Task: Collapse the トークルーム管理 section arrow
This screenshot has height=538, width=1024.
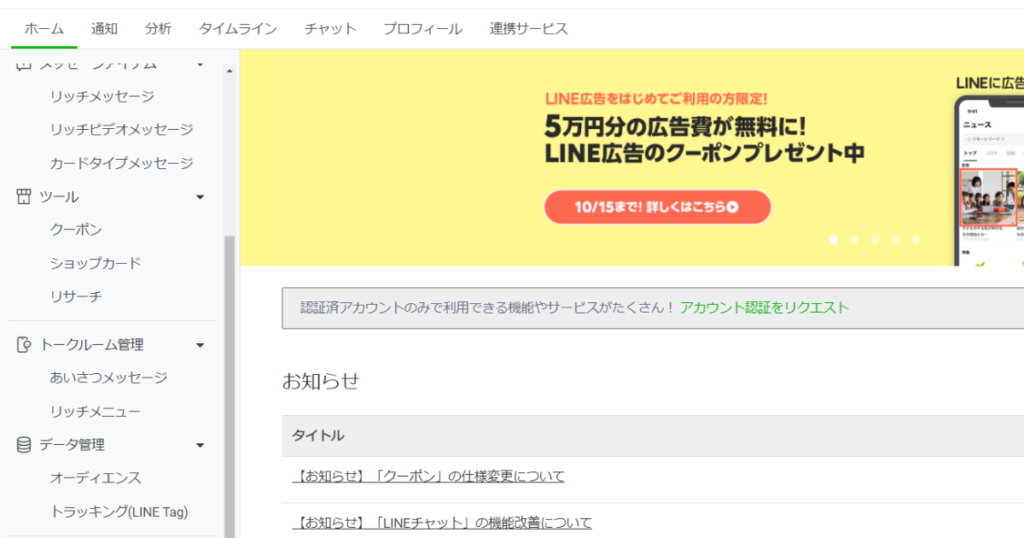Action: 200,345
